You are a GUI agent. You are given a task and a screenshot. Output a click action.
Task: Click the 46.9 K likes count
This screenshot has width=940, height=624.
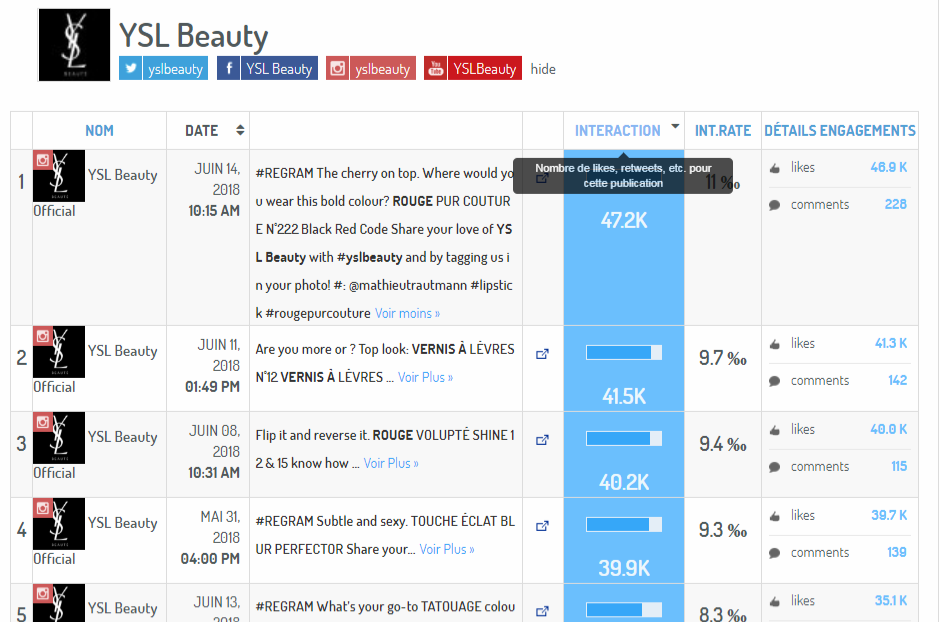click(888, 167)
